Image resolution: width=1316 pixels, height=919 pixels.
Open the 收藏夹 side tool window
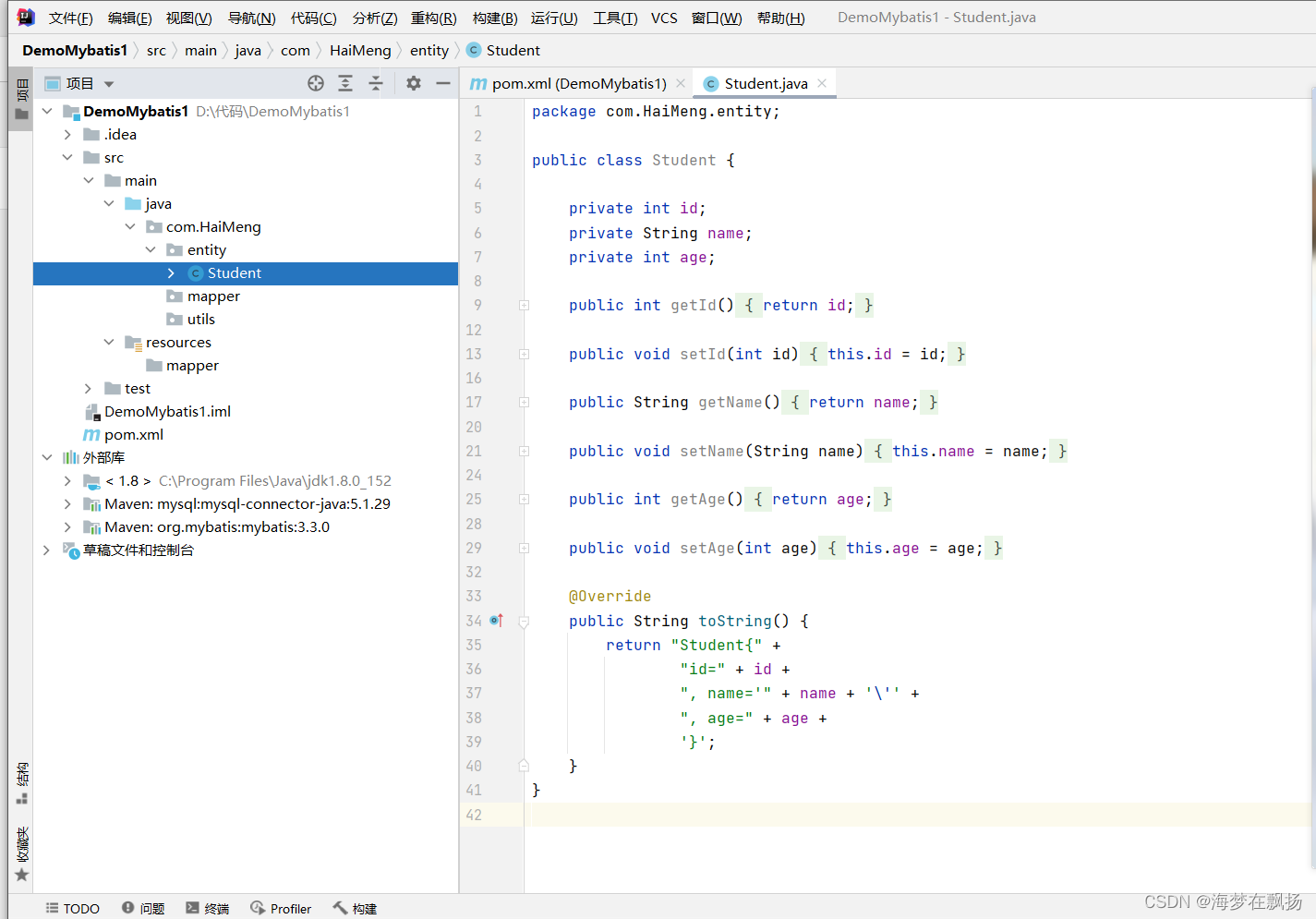(21, 854)
